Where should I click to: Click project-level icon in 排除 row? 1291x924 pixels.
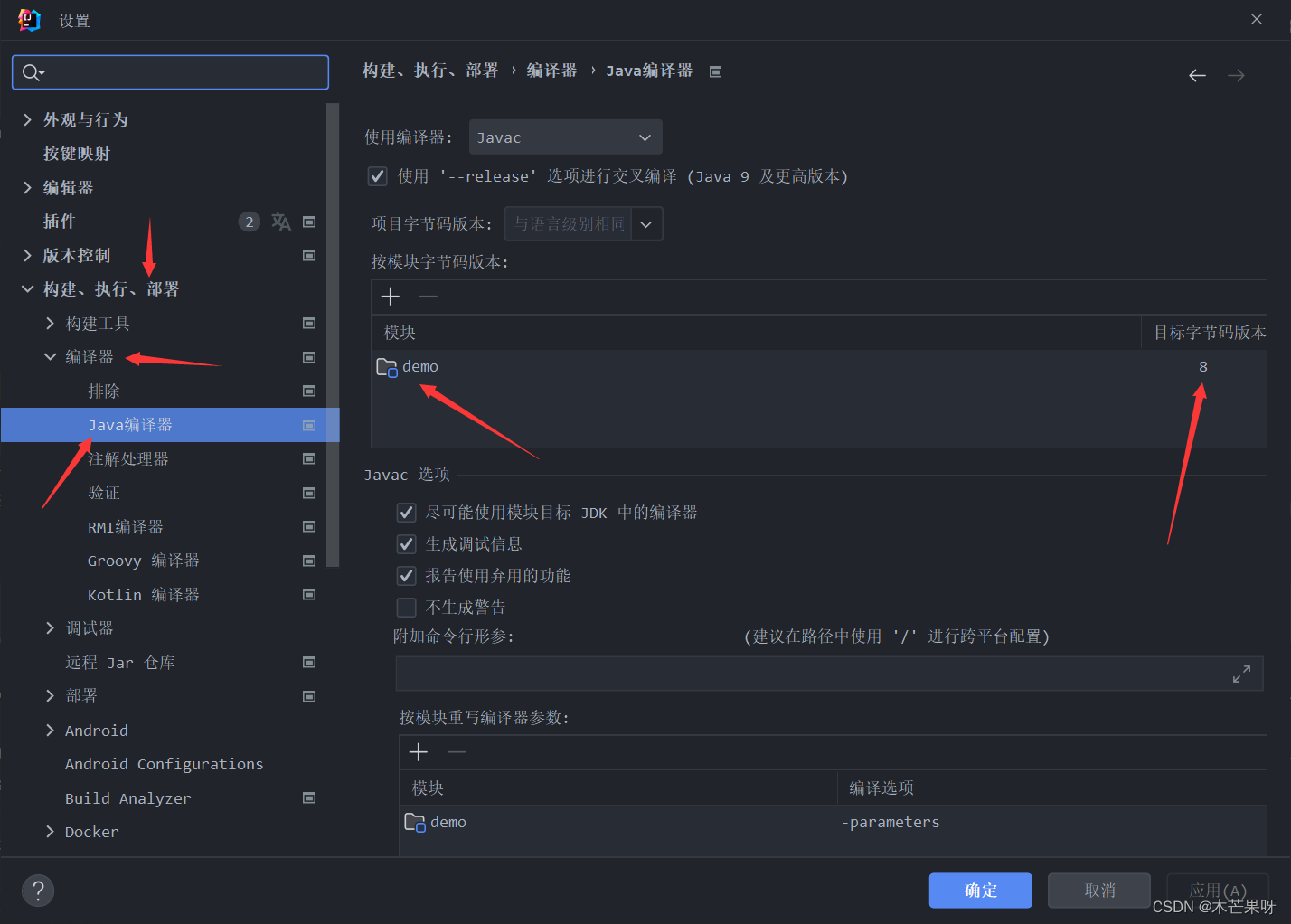coord(308,391)
